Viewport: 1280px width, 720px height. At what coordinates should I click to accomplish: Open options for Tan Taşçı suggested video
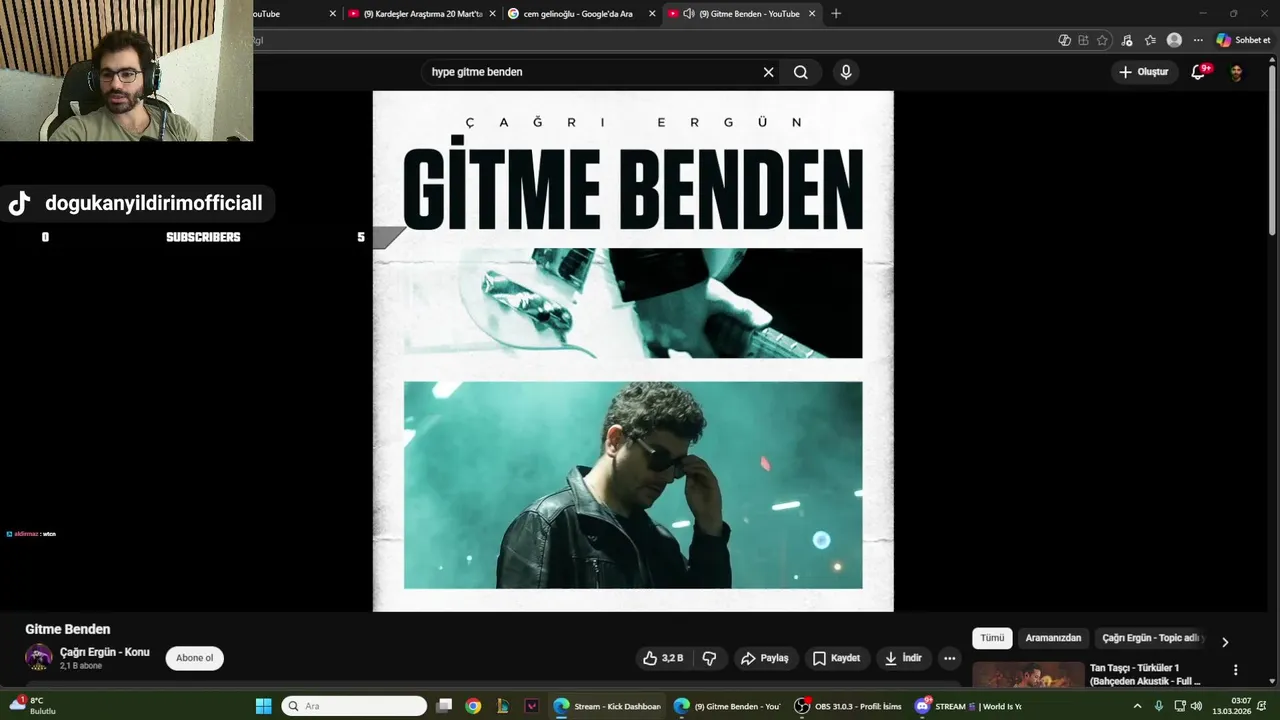(x=1235, y=670)
